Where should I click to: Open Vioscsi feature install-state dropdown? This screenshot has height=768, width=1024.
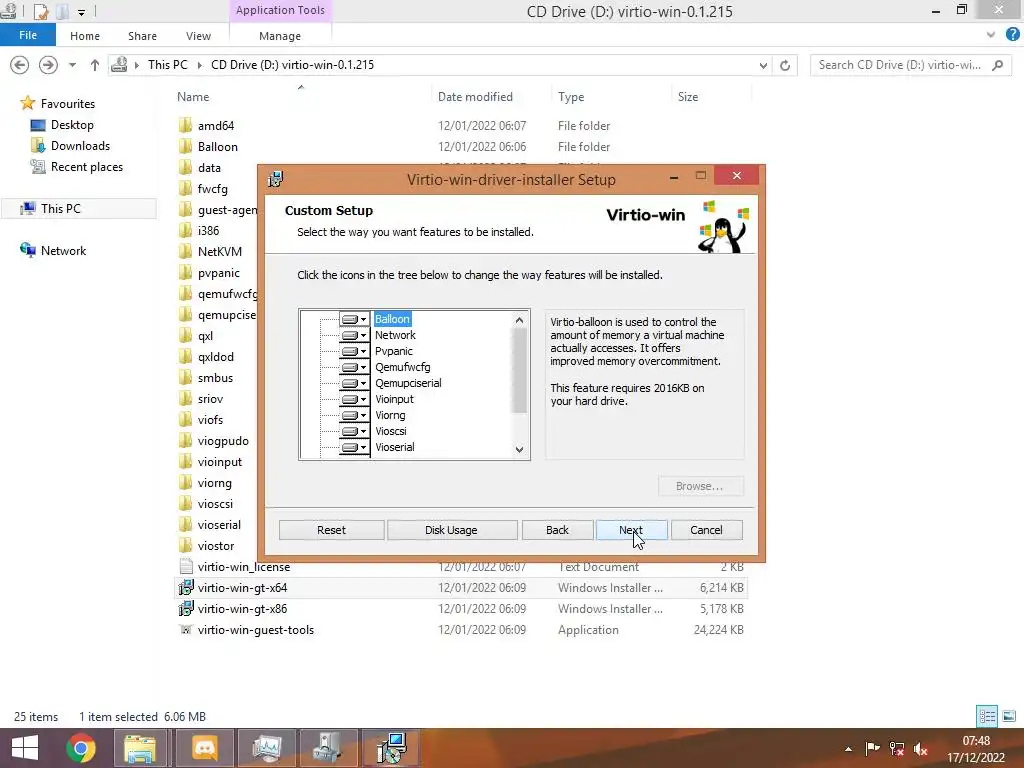click(x=354, y=431)
